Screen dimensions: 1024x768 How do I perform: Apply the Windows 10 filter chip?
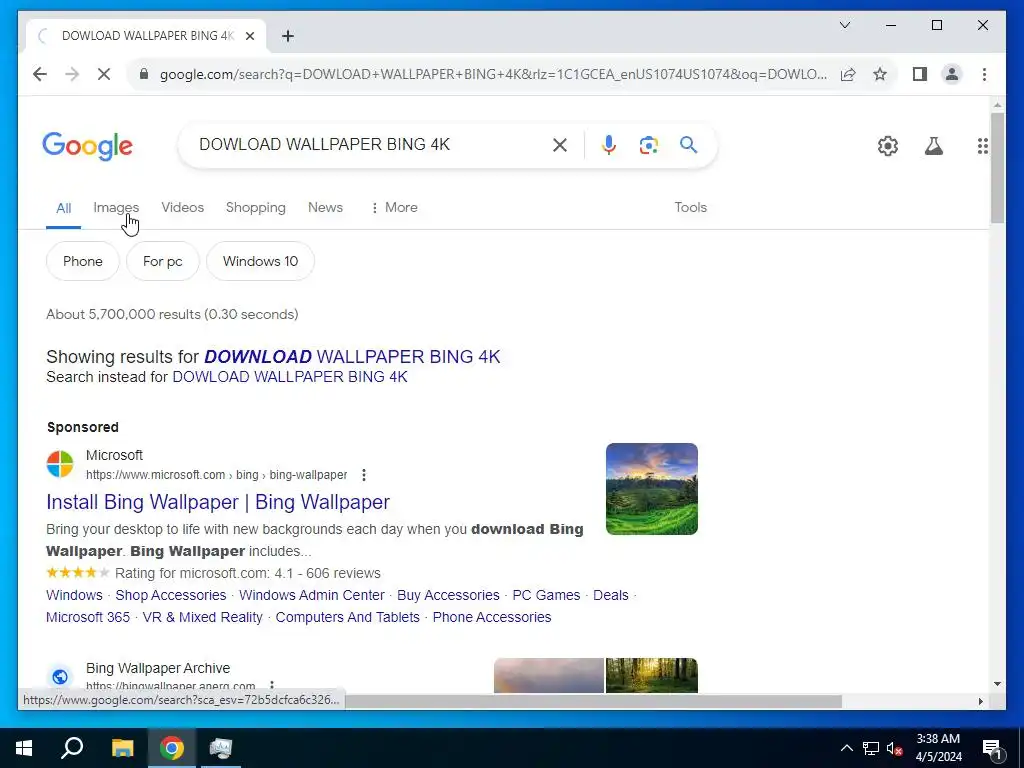tap(261, 261)
